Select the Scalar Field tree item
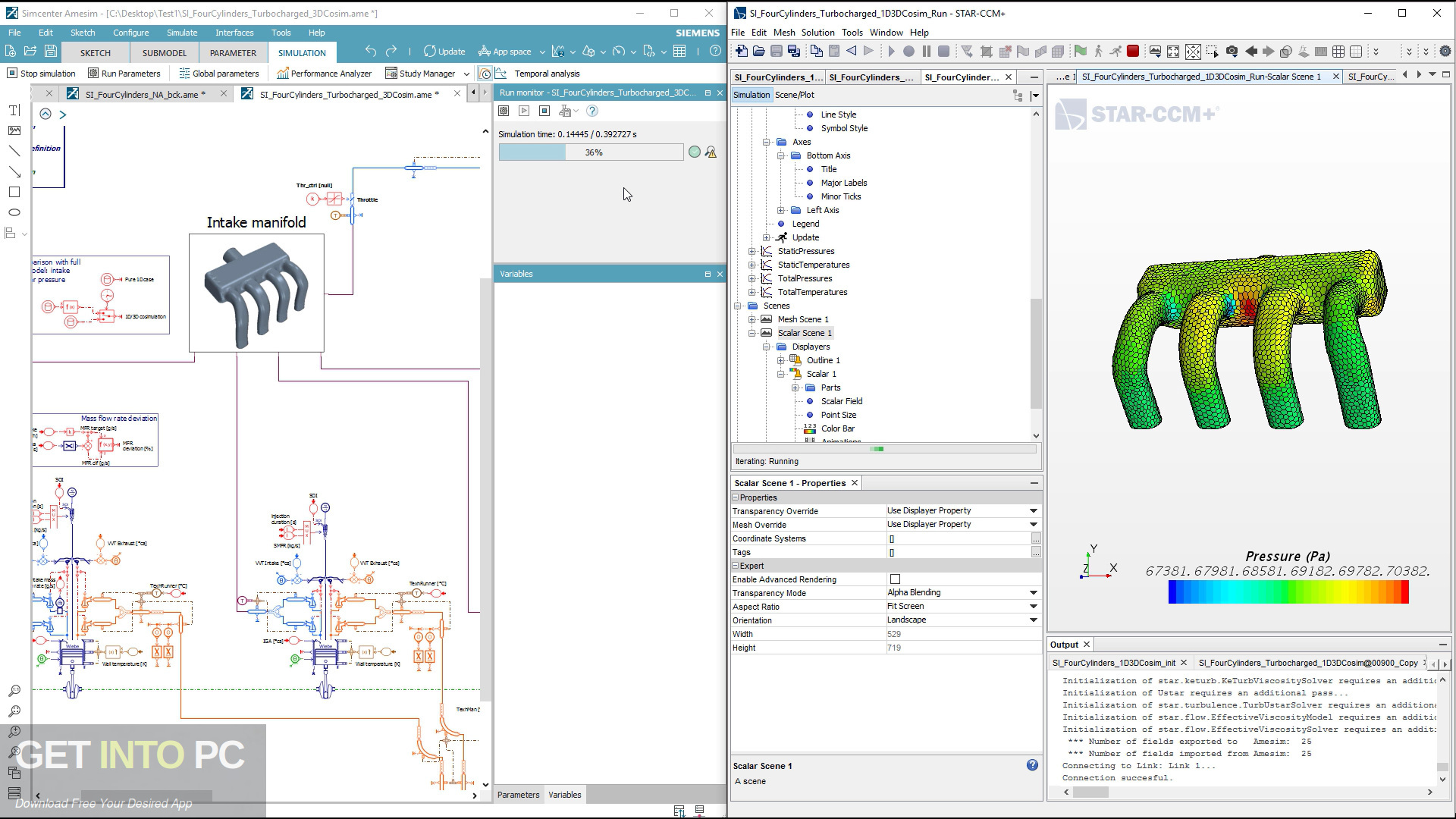Viewport: 1456px width, 819px height. coord(842,401)
